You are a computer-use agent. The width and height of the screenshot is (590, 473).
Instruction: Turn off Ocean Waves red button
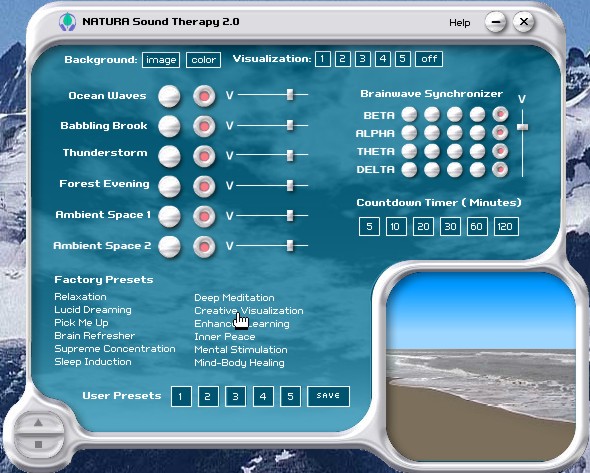click(204, 96)
